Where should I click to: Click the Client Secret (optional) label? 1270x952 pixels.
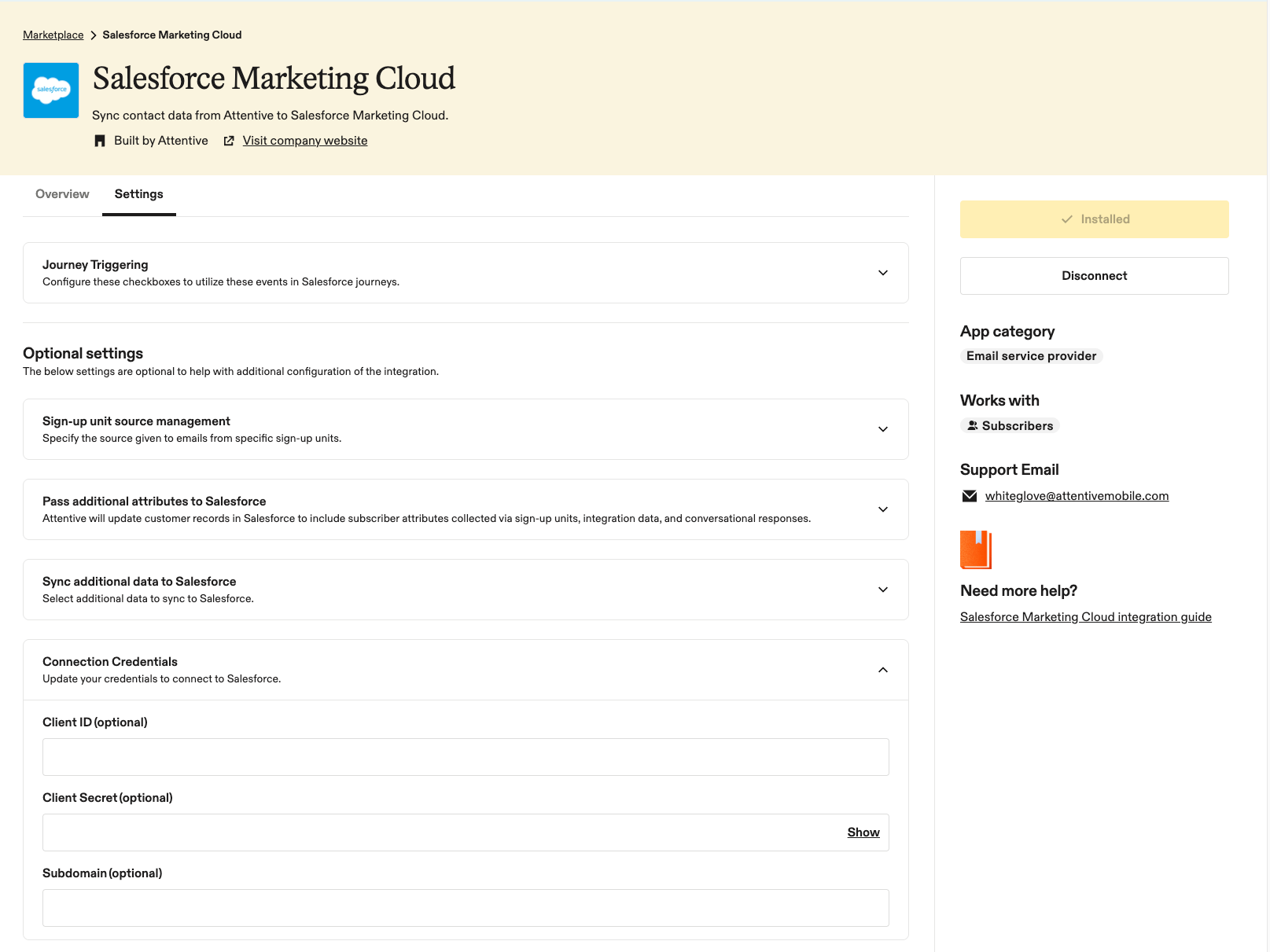(x=108, y=798)
